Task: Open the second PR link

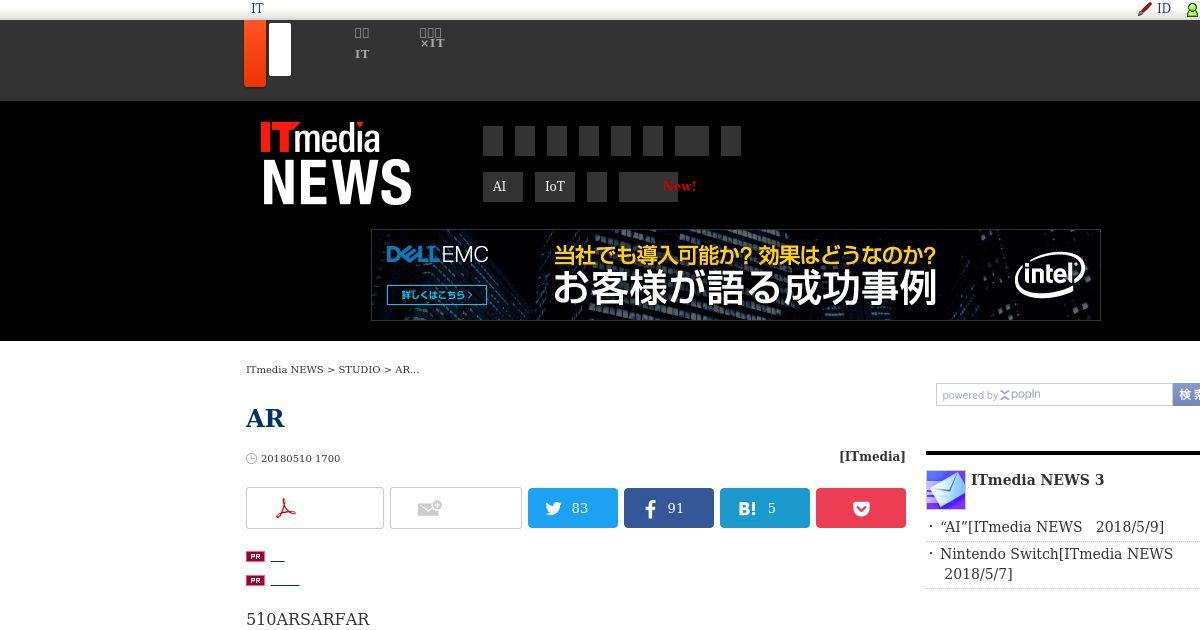Action: tap(285, 580)
